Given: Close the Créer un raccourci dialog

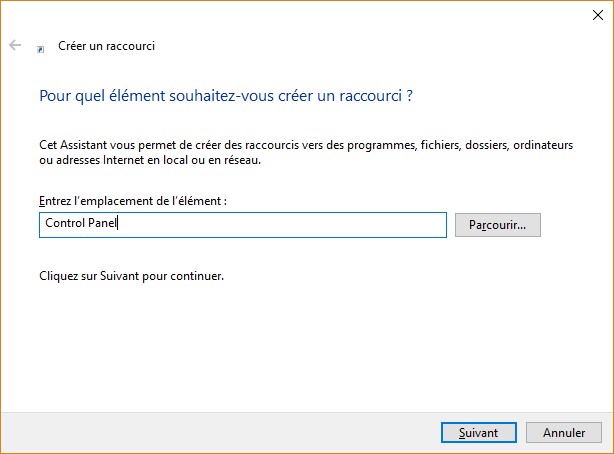Looking at the screenshot, I should pos(596,15).
